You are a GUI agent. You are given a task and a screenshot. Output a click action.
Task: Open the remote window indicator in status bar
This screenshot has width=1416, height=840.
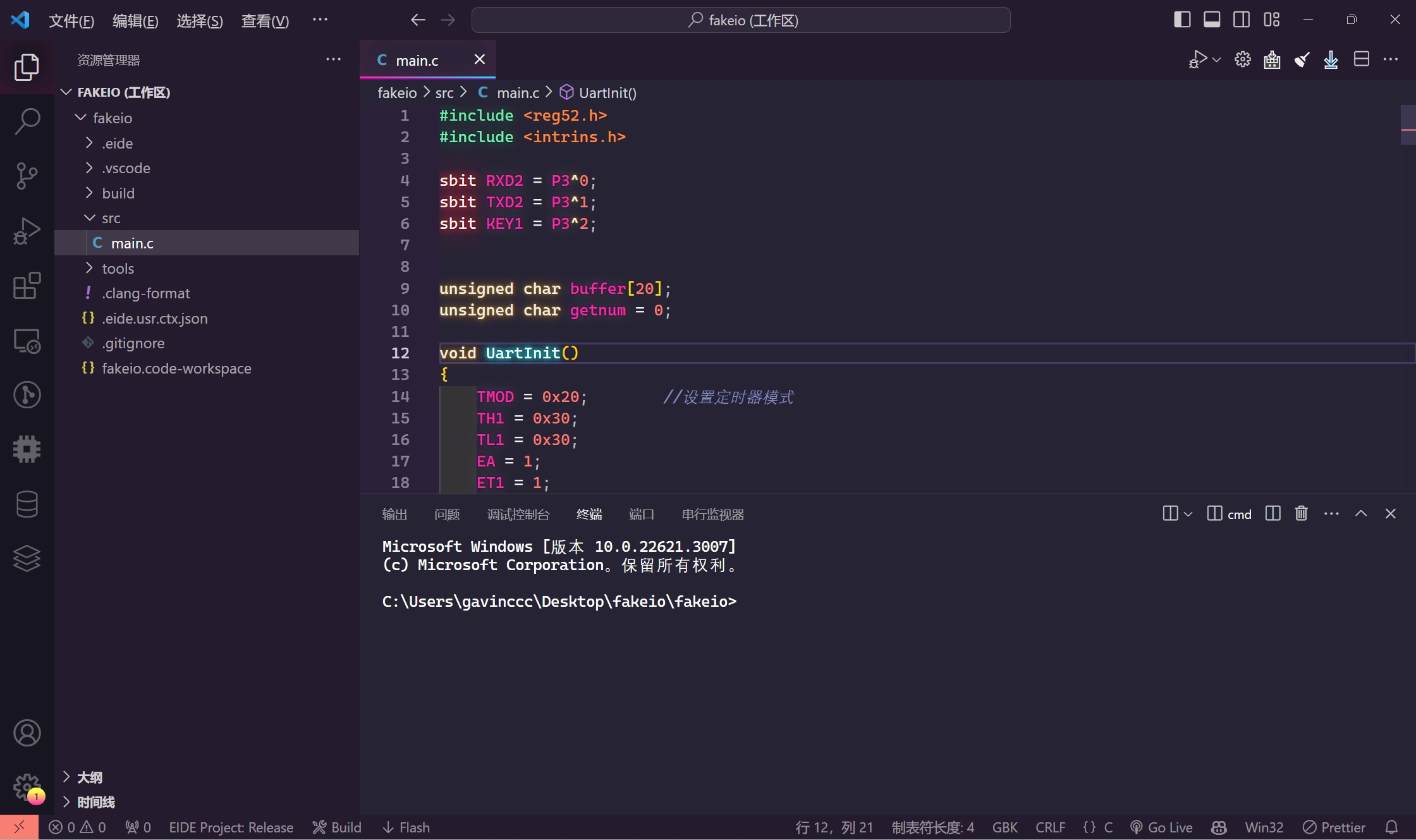[19, 827]
